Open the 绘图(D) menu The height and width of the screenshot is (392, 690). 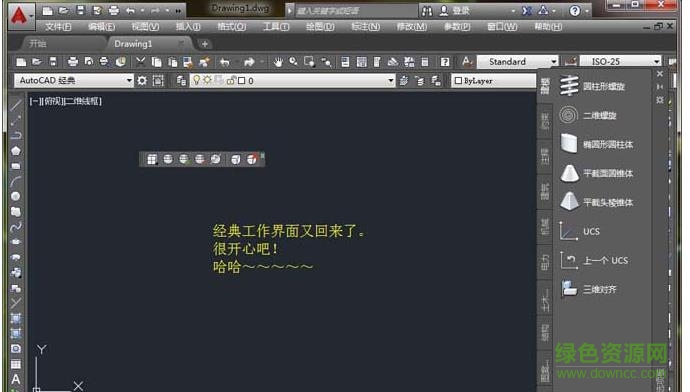click(320, 27)
